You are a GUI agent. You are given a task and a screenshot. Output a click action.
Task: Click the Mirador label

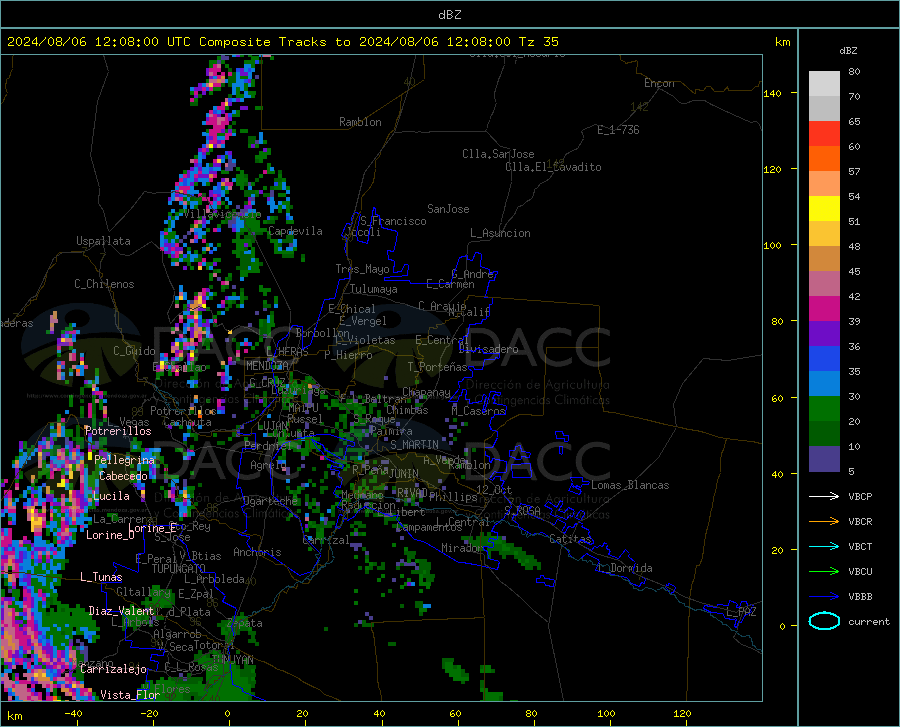462,548
